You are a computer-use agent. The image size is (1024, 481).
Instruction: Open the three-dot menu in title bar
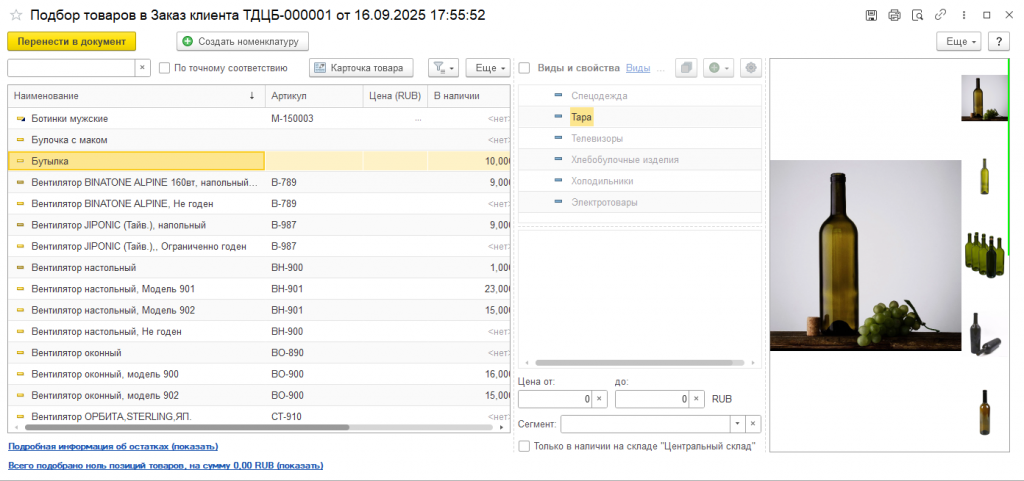click(x=964, y=15)
